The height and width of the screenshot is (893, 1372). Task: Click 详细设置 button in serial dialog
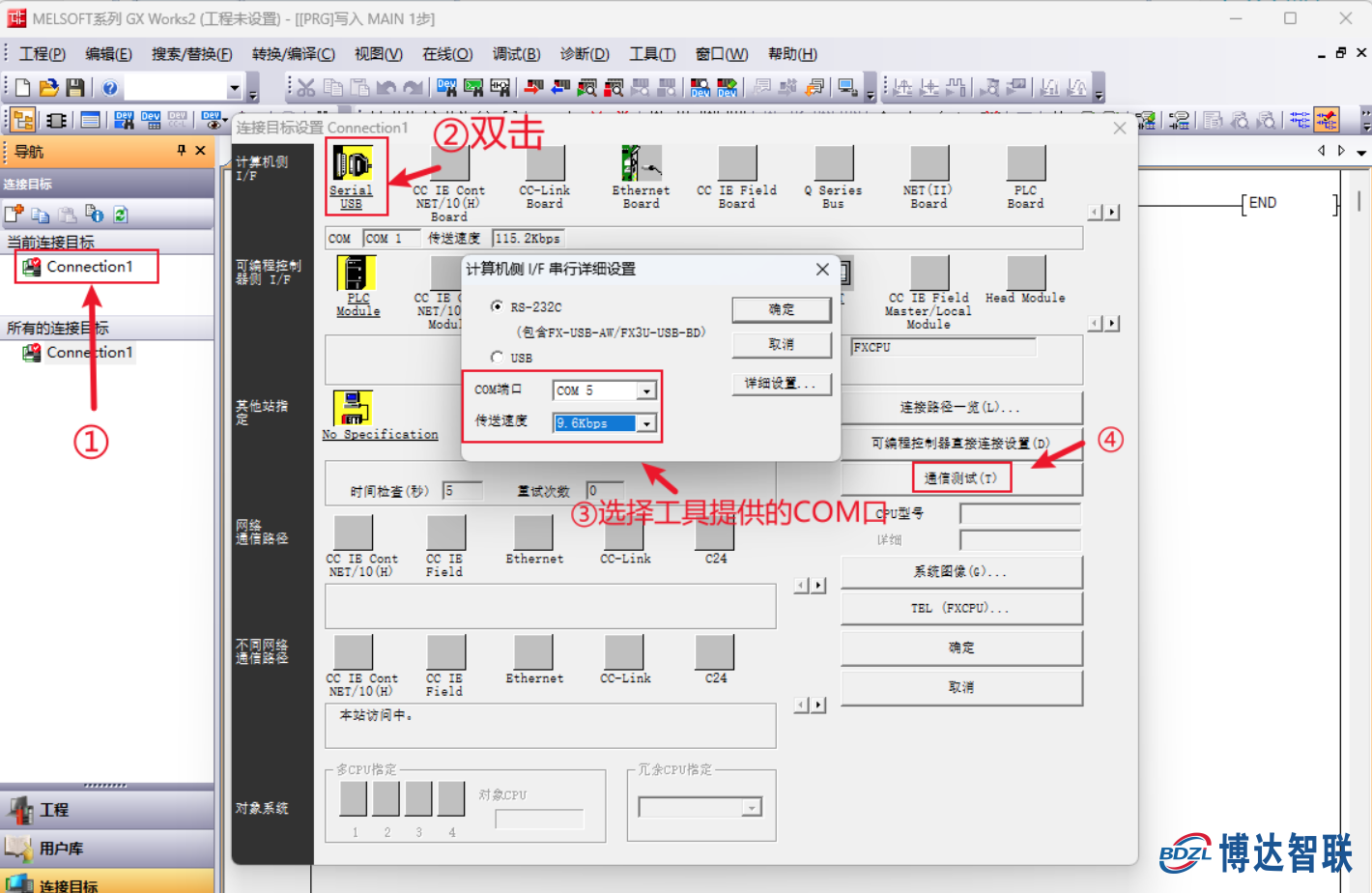[x=782, y=384]
